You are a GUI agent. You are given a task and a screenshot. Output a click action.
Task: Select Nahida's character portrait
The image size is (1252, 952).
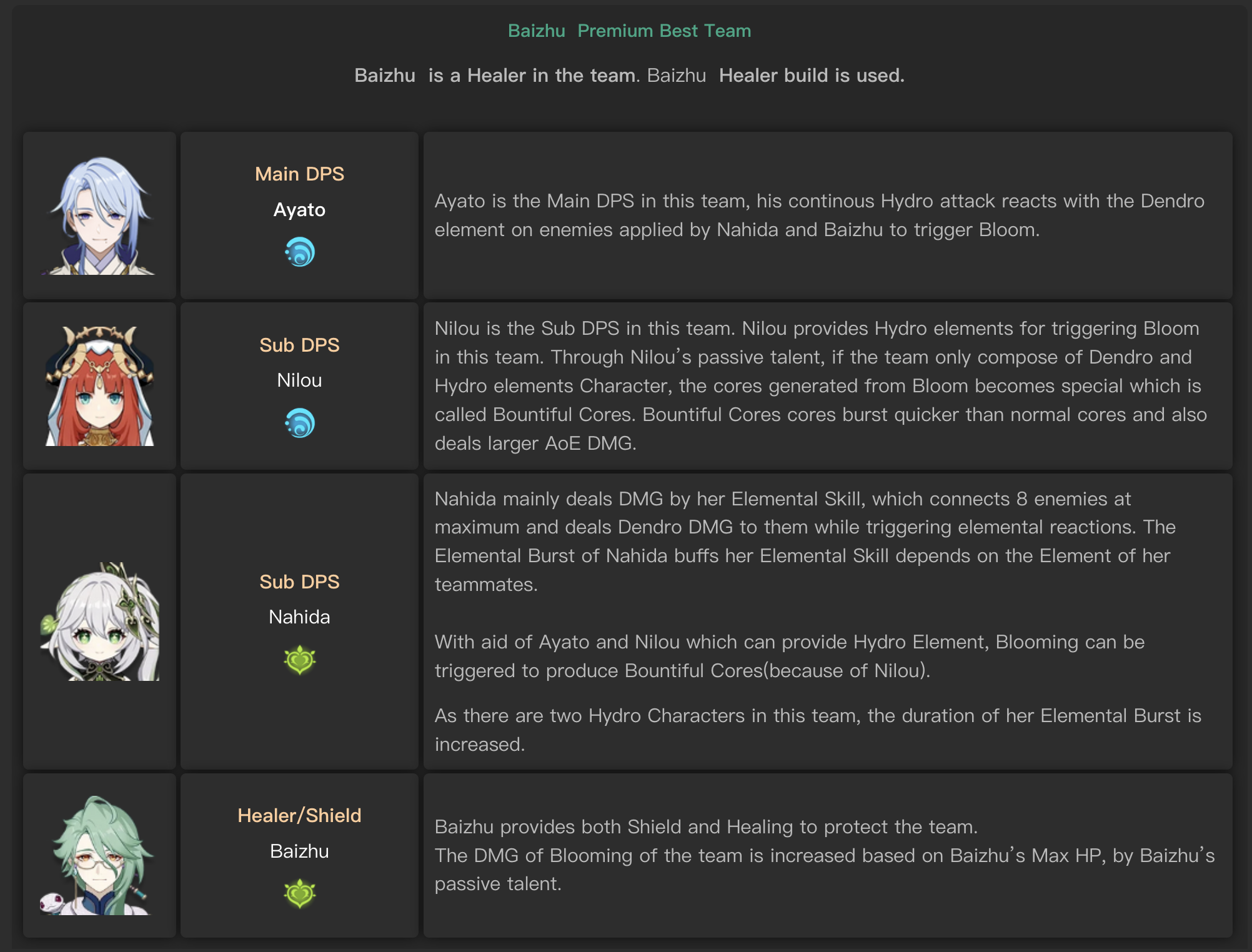point(100,622)
